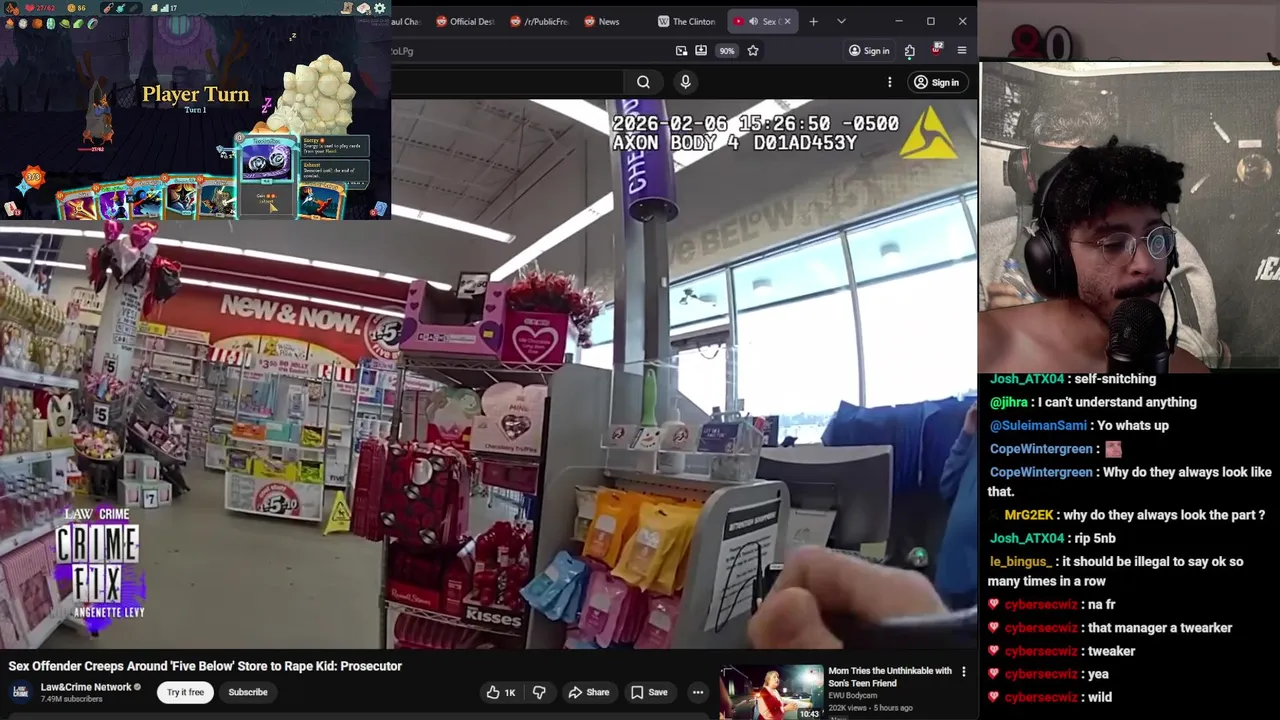
Task: Open more actions ellipsis under video
Action: pyautogui.click(x=698, y=692)
